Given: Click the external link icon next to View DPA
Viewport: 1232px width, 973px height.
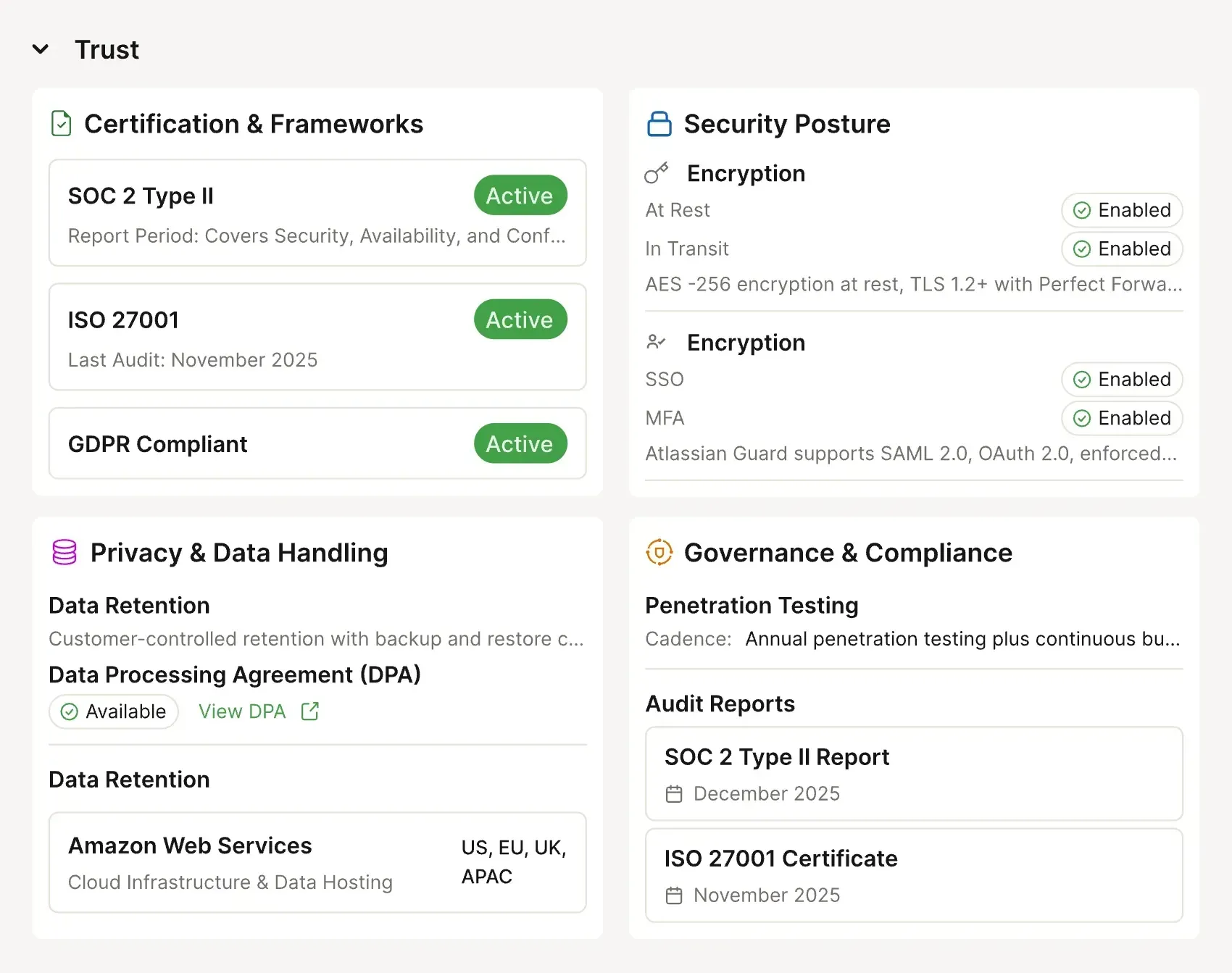Looking at the screenshot, I should pos(310,711).
